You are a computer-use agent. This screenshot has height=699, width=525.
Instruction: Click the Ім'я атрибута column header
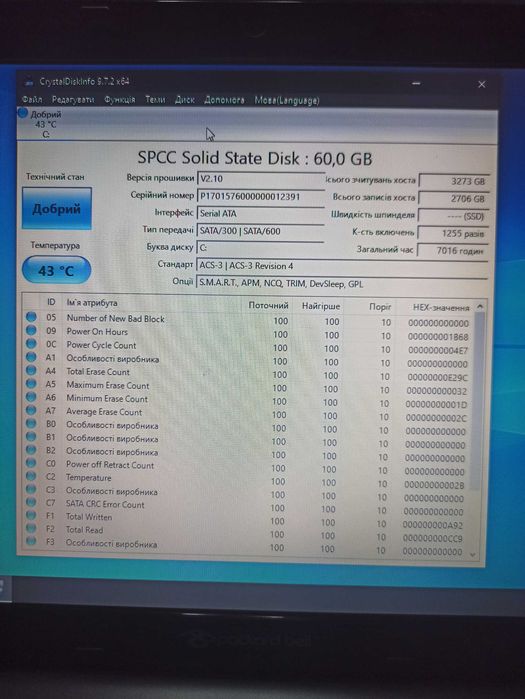point(92,303)
